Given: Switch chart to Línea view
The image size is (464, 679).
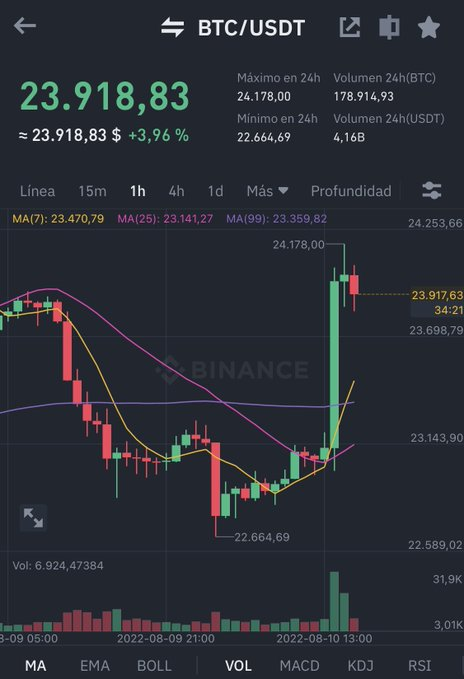Looking at the screenshot, I should [37, 191].
